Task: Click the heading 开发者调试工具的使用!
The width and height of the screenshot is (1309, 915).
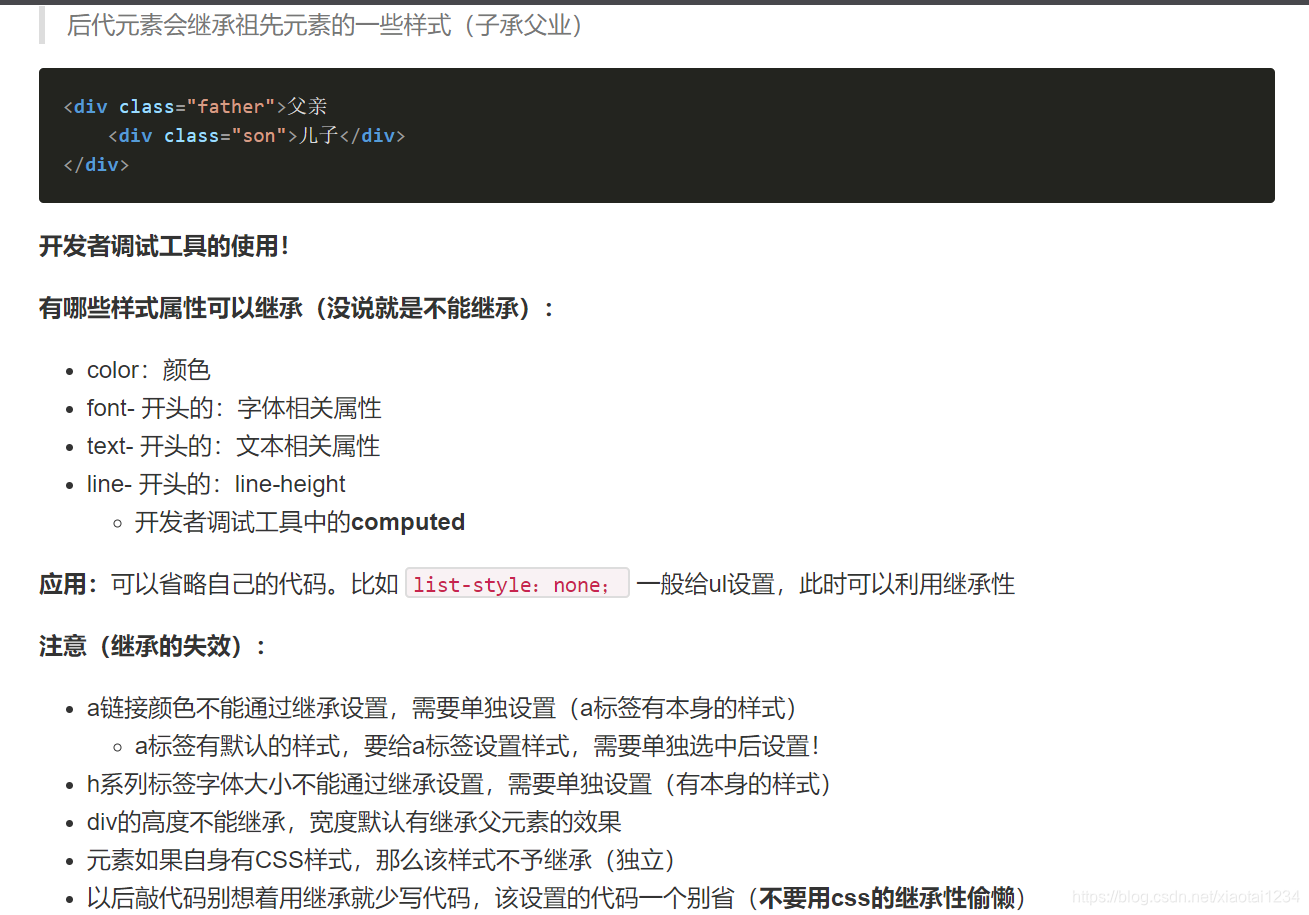Action: (x=164, y=246)
